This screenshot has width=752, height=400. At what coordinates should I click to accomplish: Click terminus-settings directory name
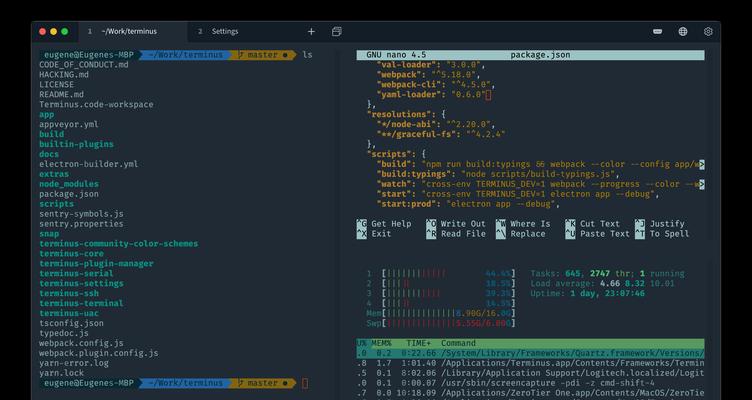pyautogui.click(x=82, y=283)
